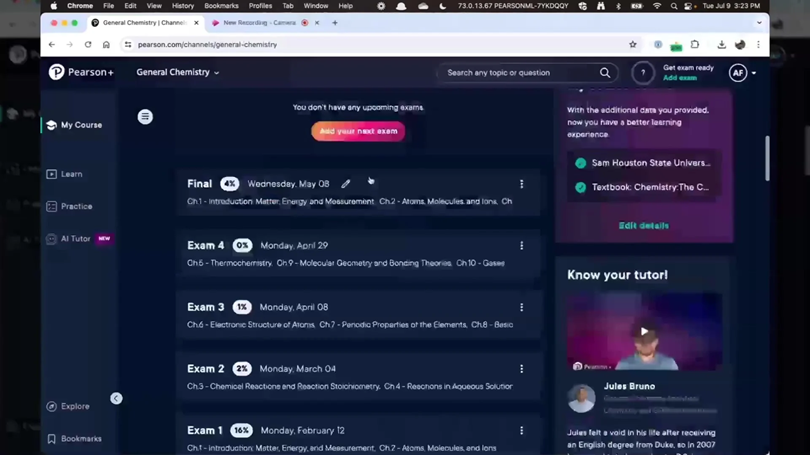Viewport: 810px width, 455px height.
Task: Toggle the Textbook Chemistry checkmark
Action: point(580,187)
